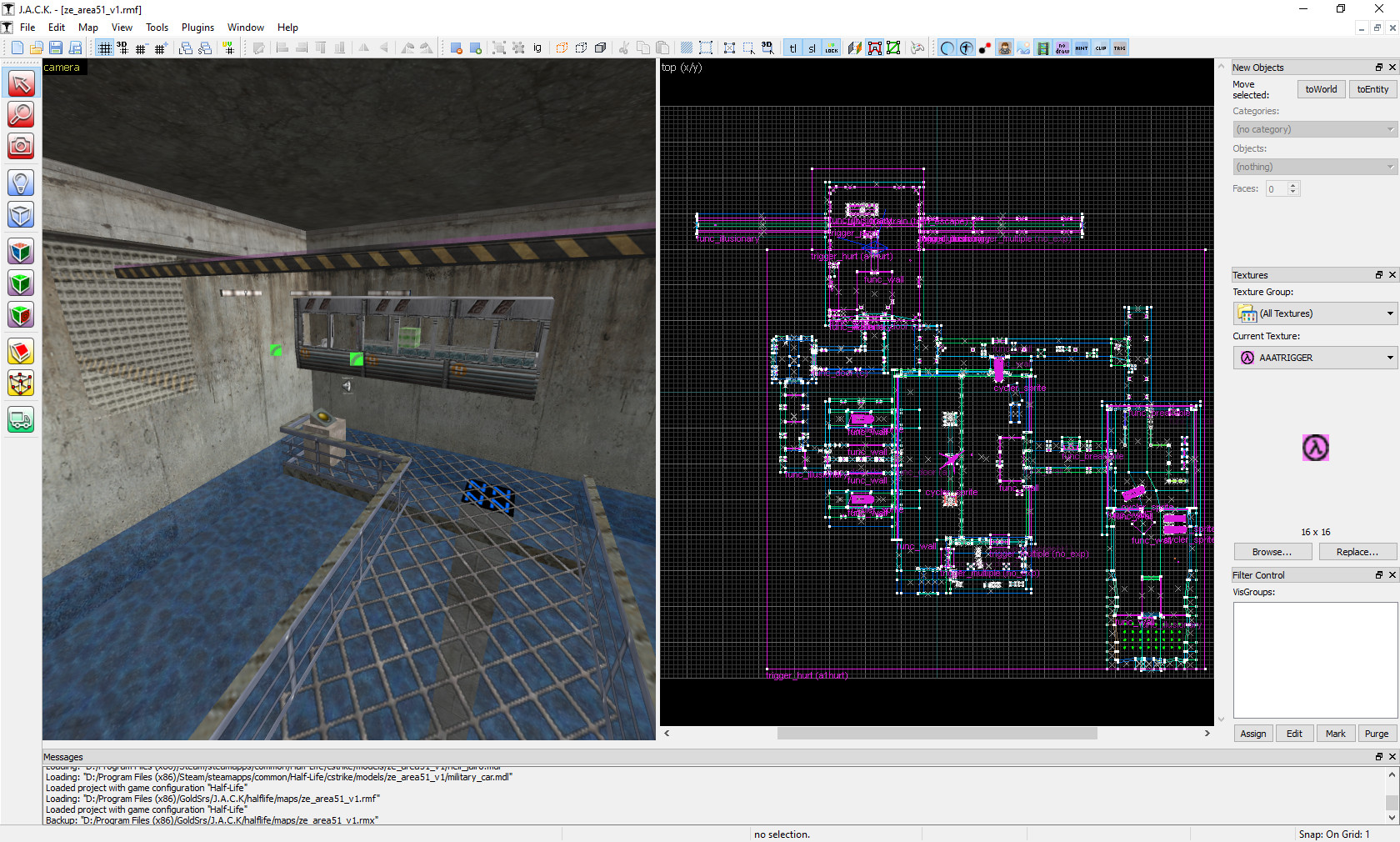Open the Help menu
The width and height of the screenshot is (1400, 842).
coord(287,28)
